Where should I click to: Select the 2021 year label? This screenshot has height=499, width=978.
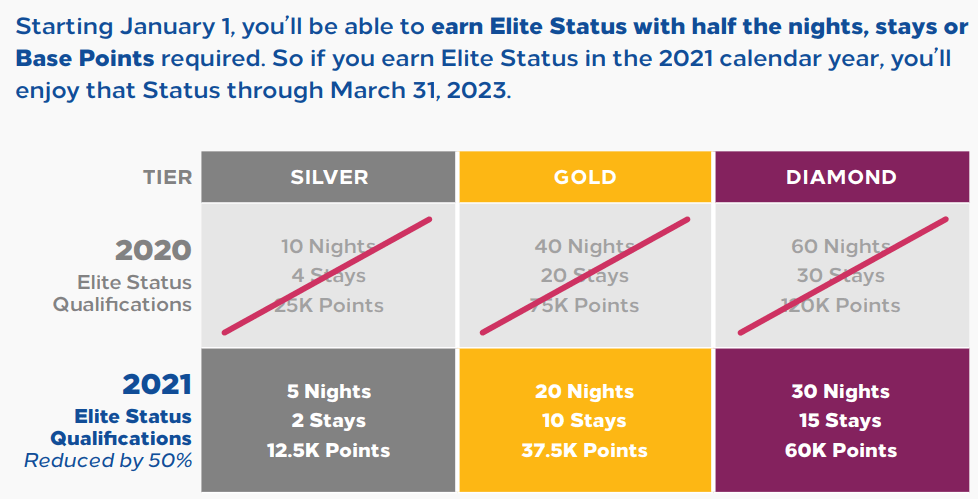pos(156,384)
